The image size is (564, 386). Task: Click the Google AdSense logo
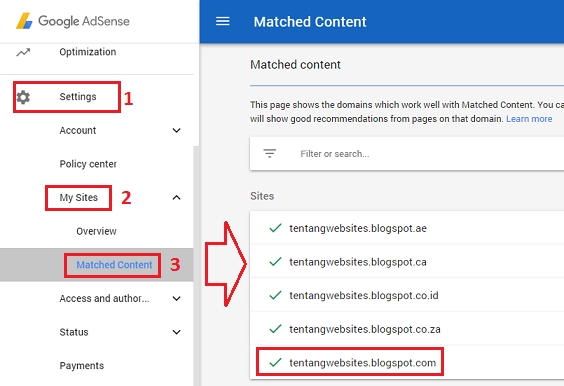point(73,21)
